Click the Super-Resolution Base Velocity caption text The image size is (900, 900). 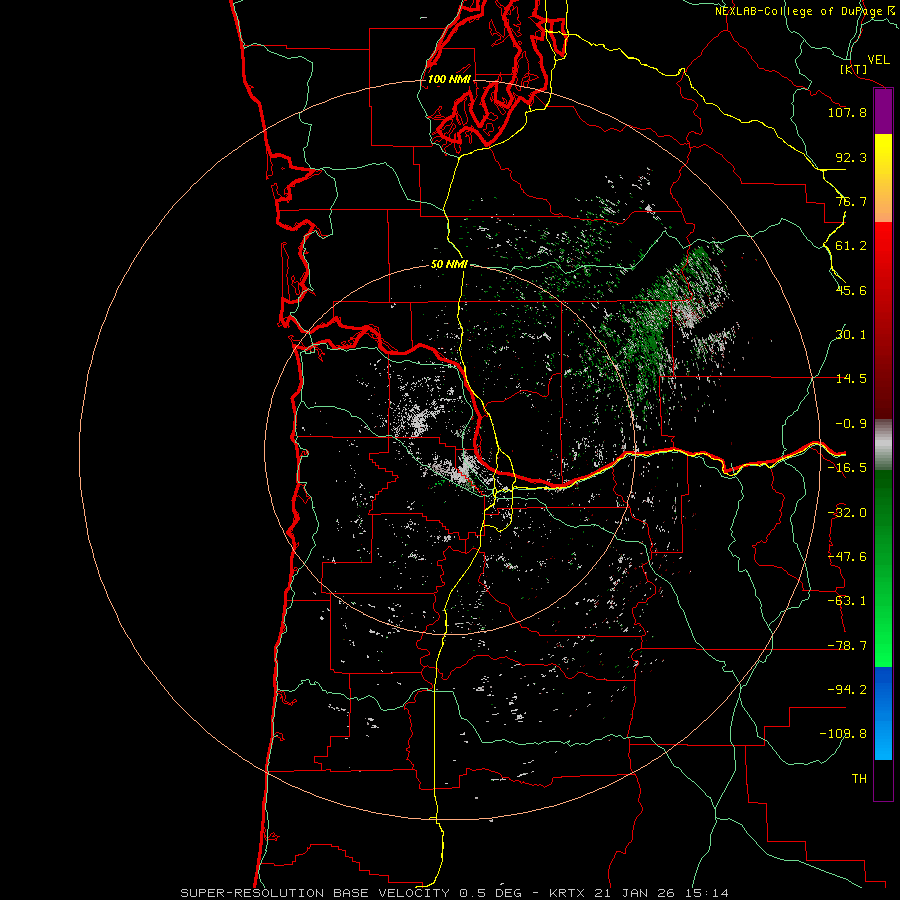click(x=455, y=893)
